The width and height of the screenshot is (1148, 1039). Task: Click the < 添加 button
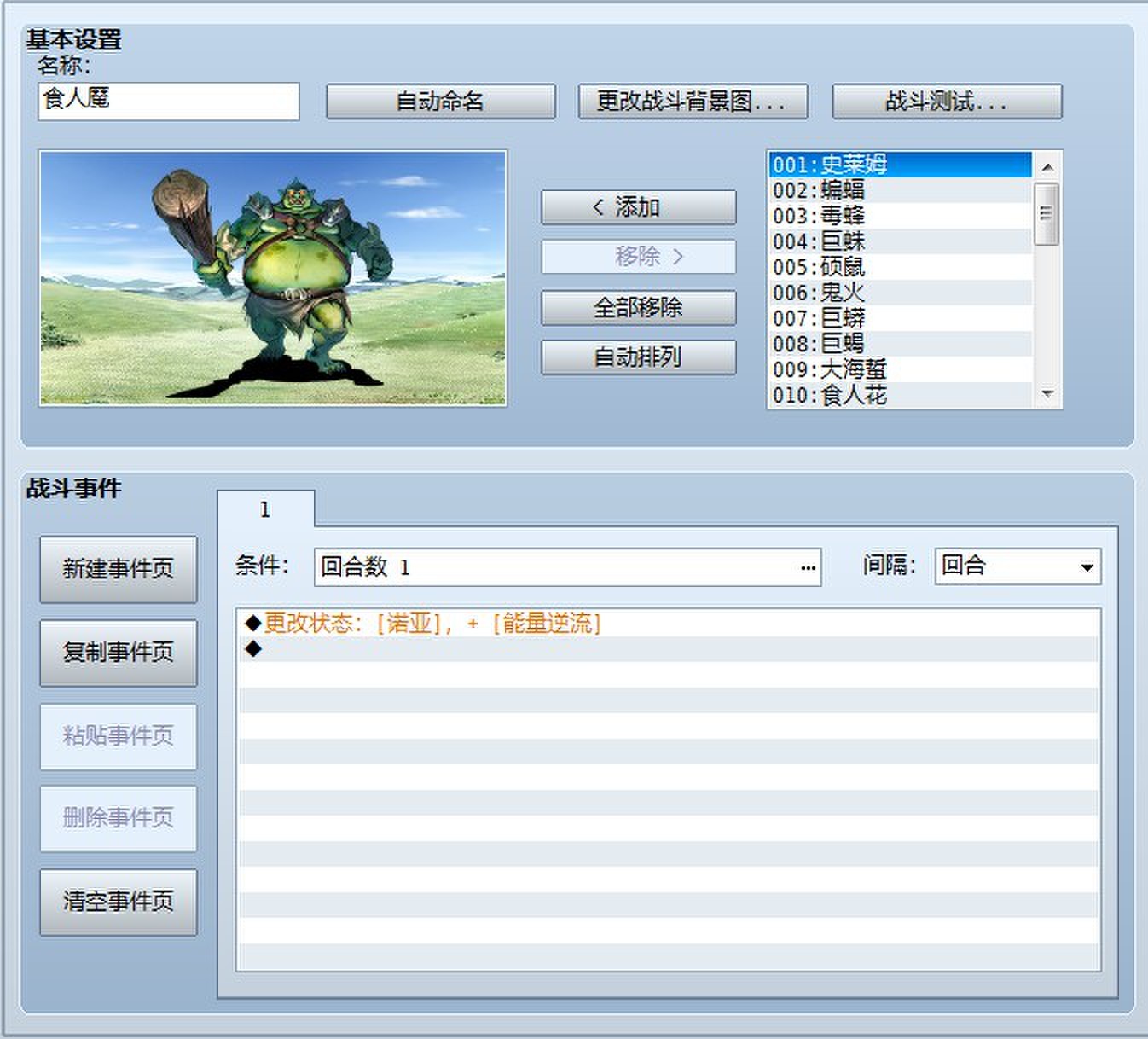(x=638, y=207)
